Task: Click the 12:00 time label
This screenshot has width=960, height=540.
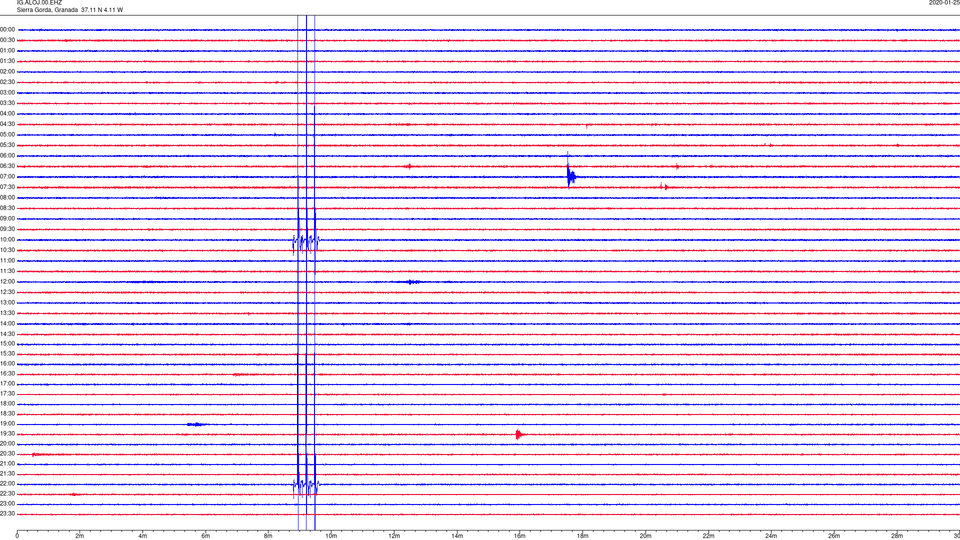Action: [7, 282]
